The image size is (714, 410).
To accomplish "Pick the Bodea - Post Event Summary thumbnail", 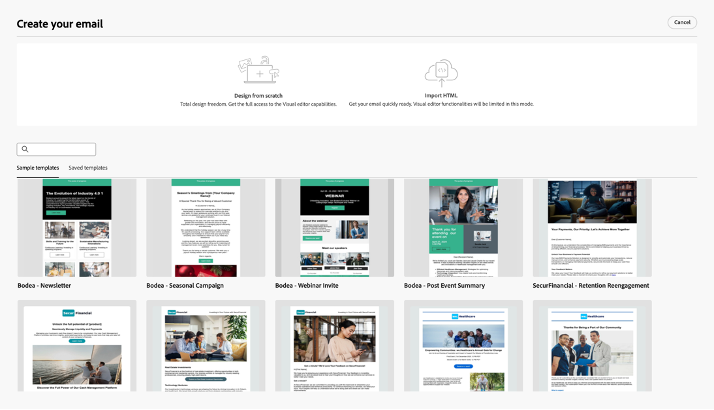I will 463,228.
